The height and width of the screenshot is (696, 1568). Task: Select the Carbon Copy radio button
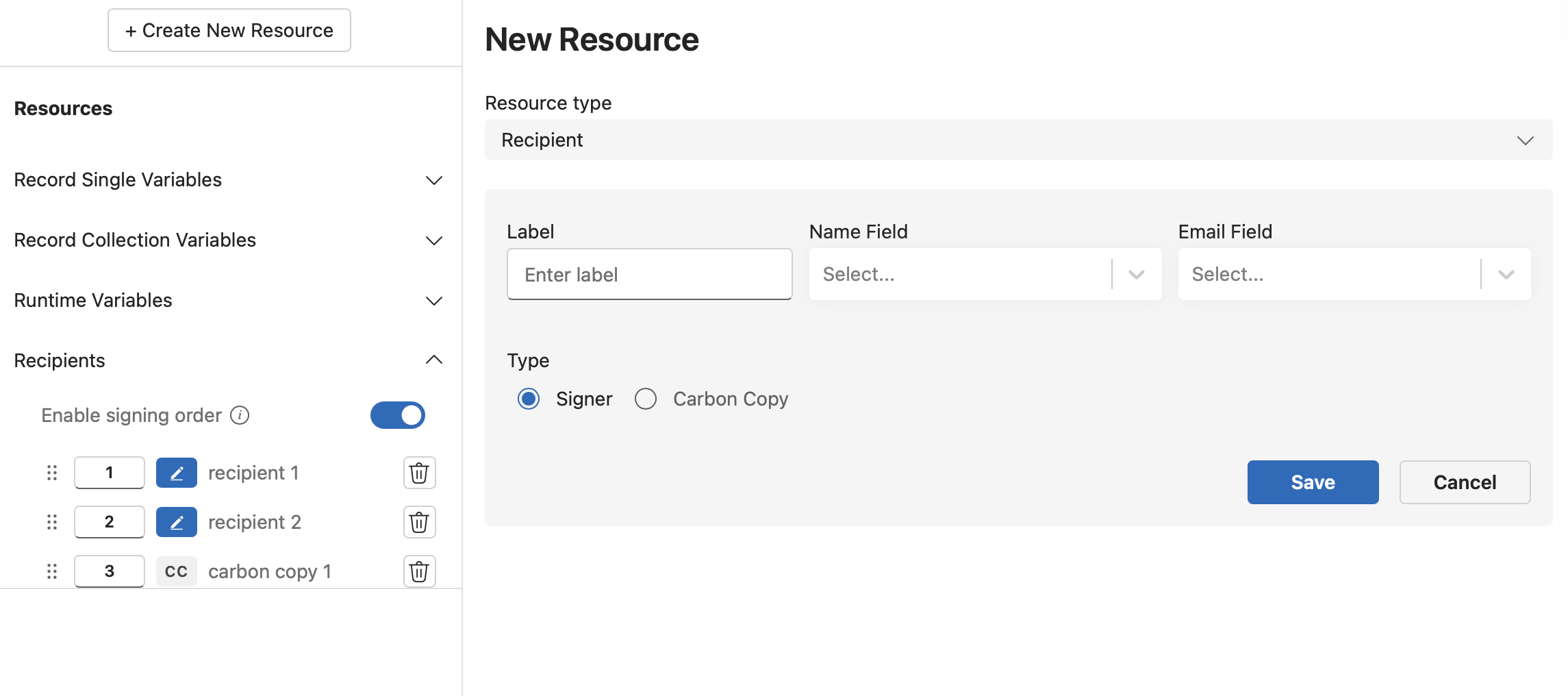(x=646, y=399)
